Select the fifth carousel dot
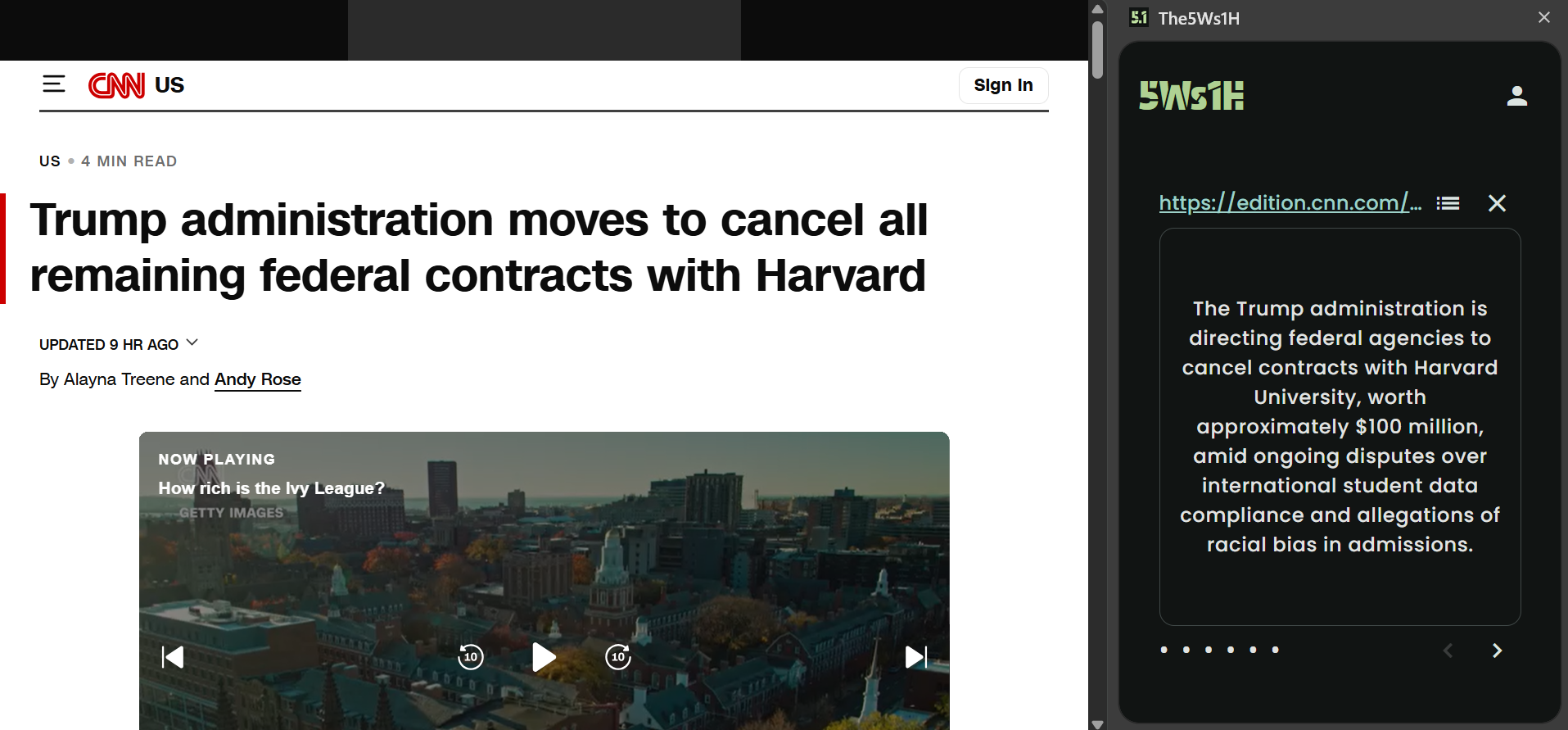Image resolution: width=1568 pixels, height=730 pixels. (x=1253, y=650)
